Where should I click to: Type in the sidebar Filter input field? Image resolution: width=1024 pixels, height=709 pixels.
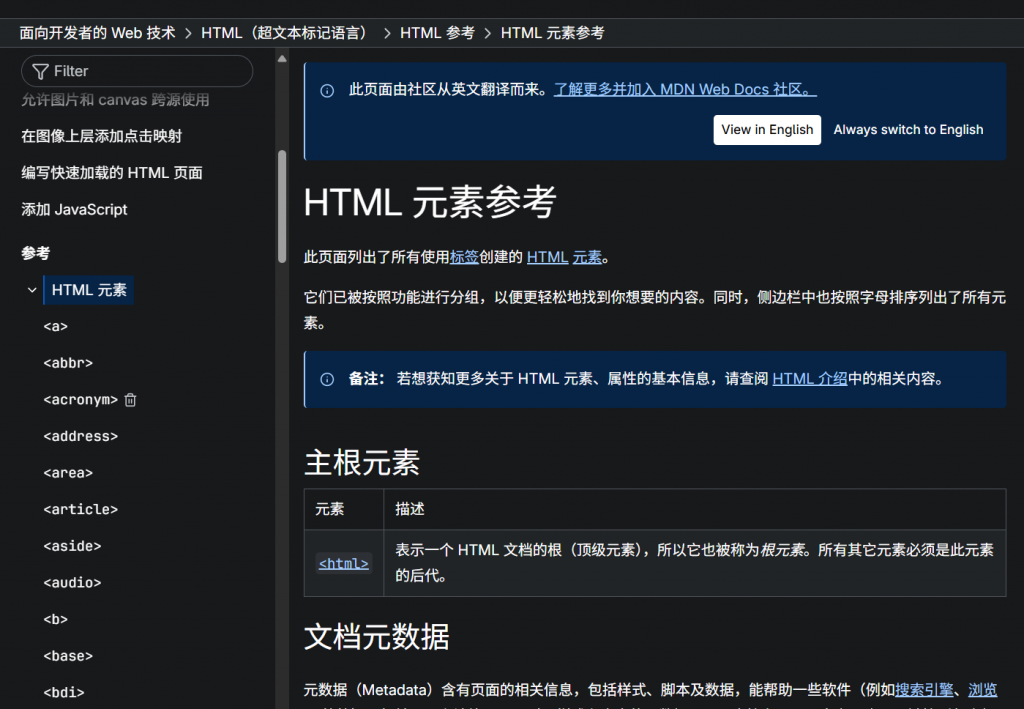(x=150, y=71)
